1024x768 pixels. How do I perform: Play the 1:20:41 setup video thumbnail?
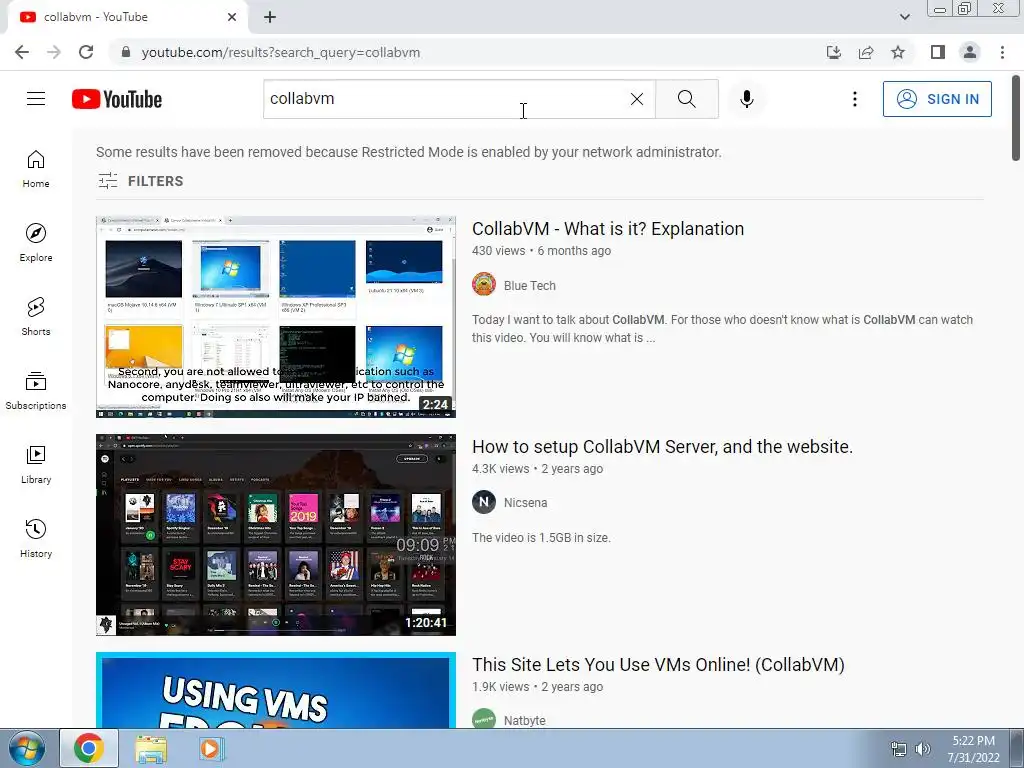tap(276, 535)
